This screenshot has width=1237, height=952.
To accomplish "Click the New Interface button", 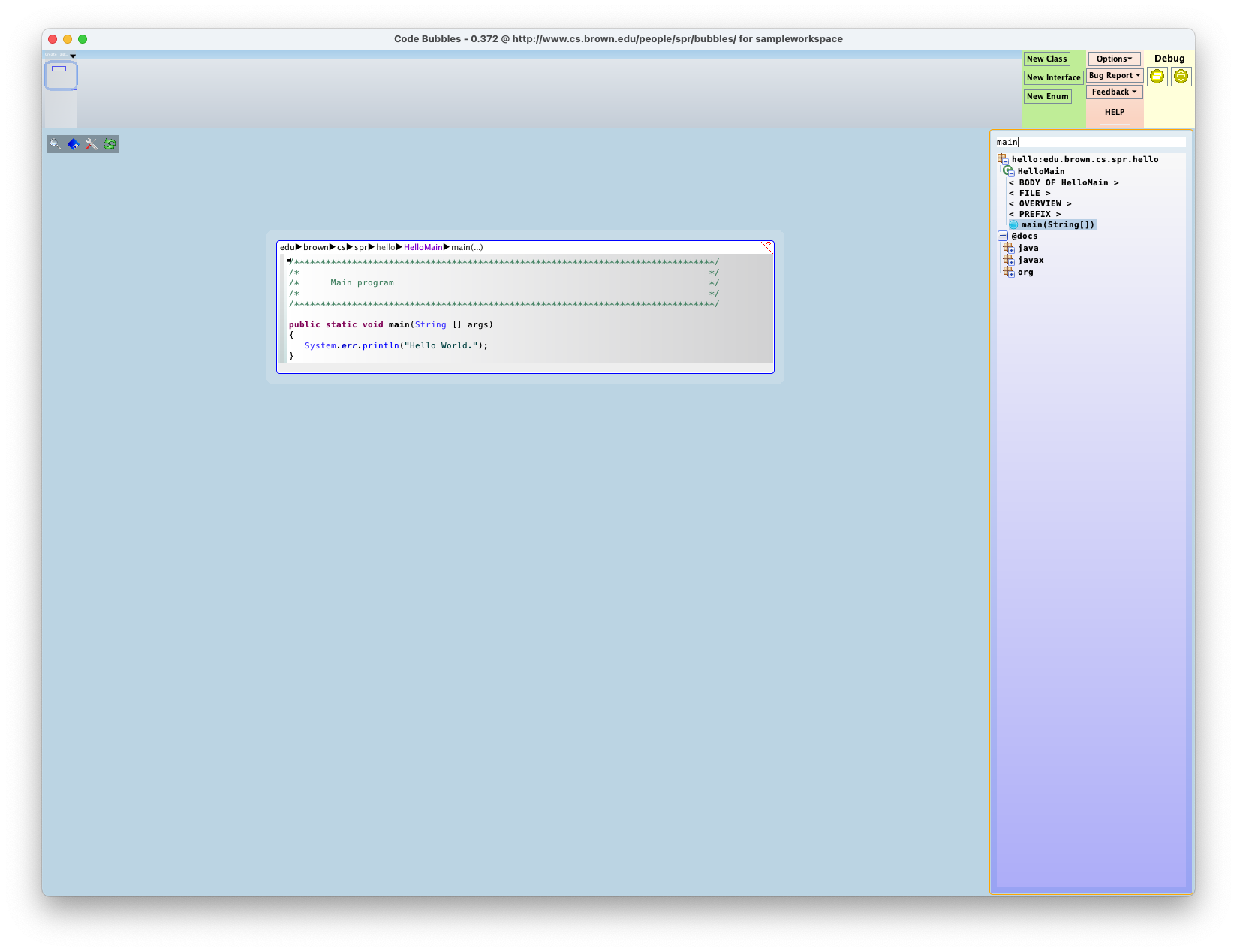I will pos(1053,77).
